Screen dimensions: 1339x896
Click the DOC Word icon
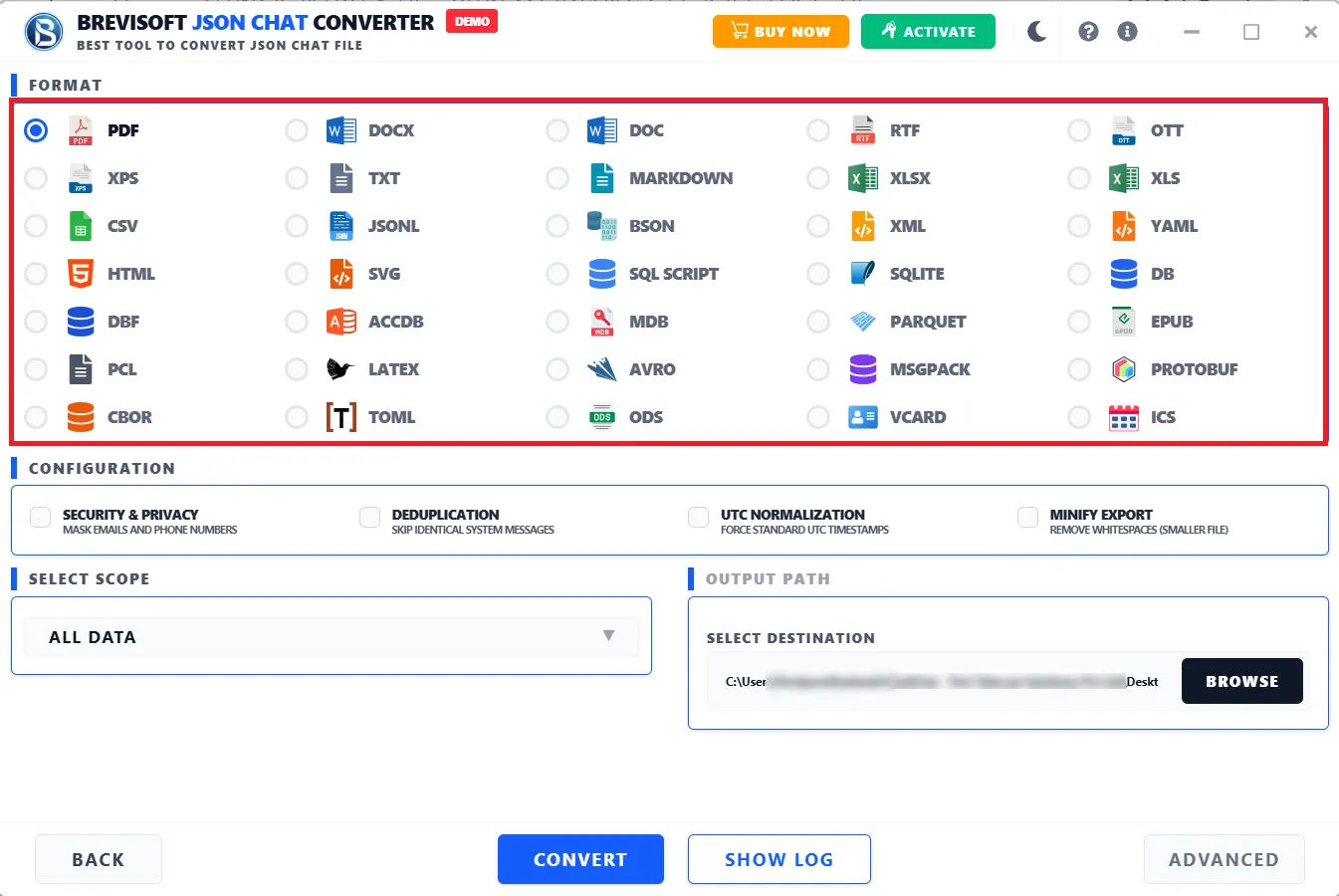coord(602,130)
